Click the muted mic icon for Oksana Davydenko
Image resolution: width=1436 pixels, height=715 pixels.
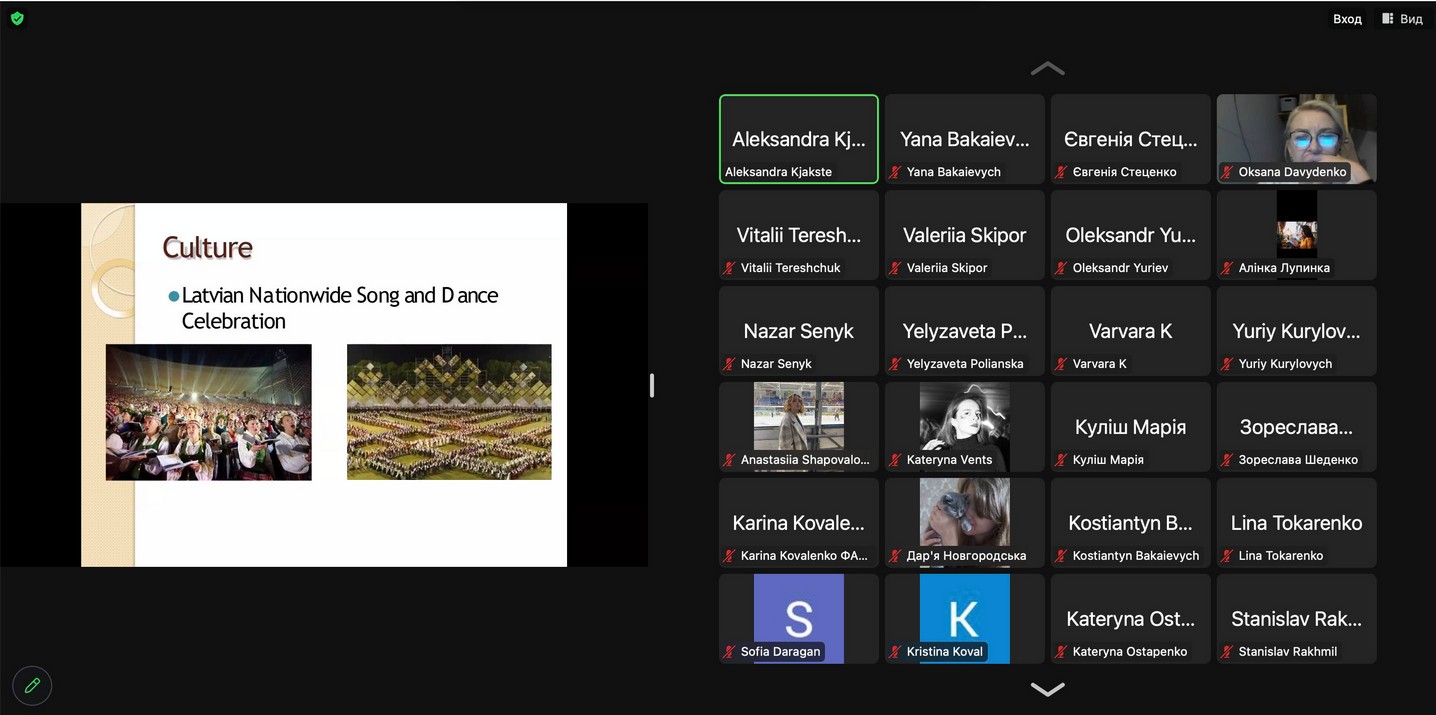tap(1228, 172)
